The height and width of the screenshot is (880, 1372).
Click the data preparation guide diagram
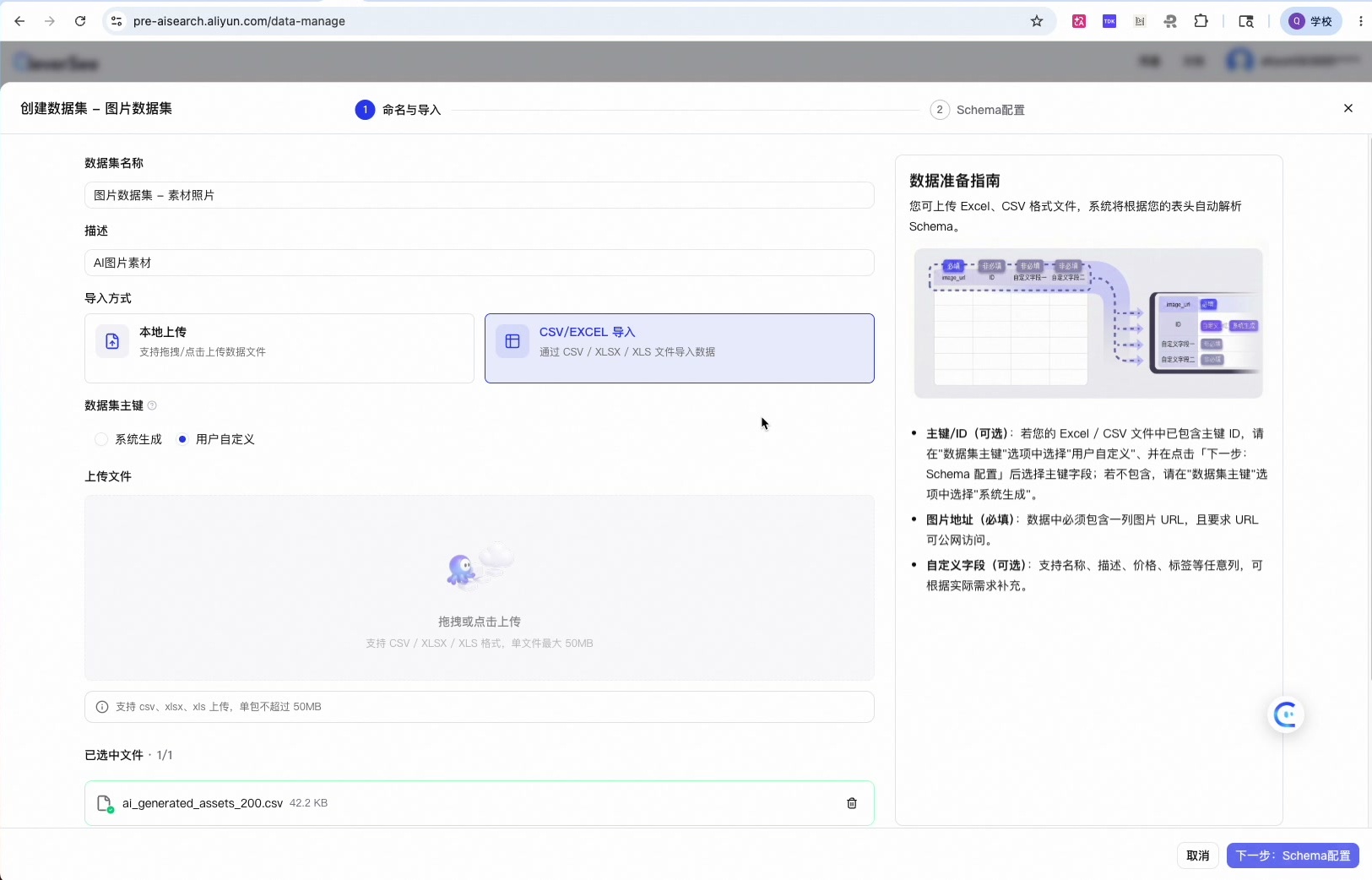pyautogui.click(x=1088, y=323)
